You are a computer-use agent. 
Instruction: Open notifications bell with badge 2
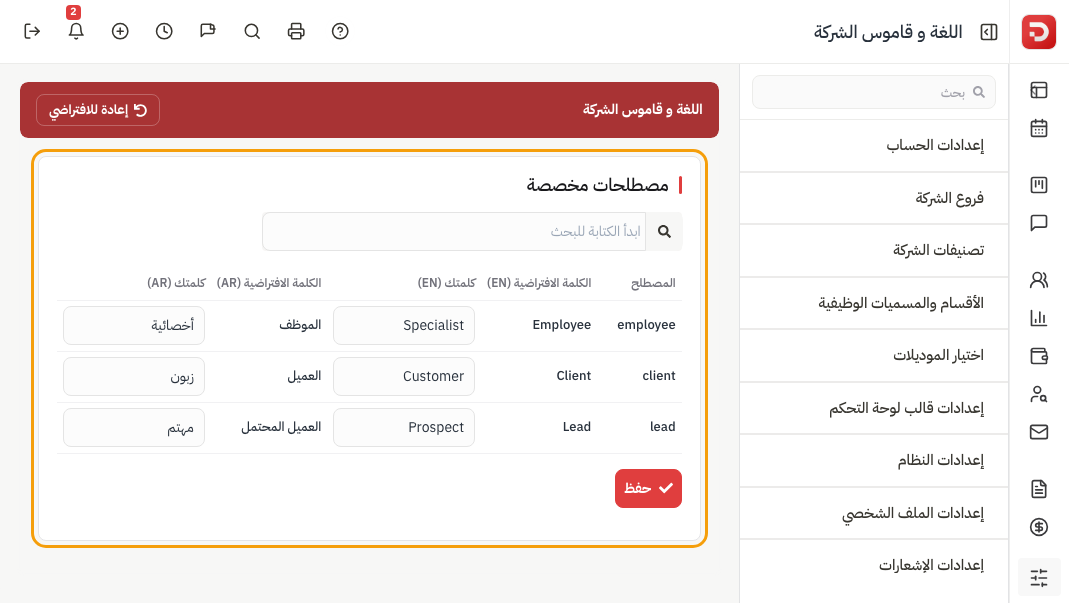pos(76,31)
